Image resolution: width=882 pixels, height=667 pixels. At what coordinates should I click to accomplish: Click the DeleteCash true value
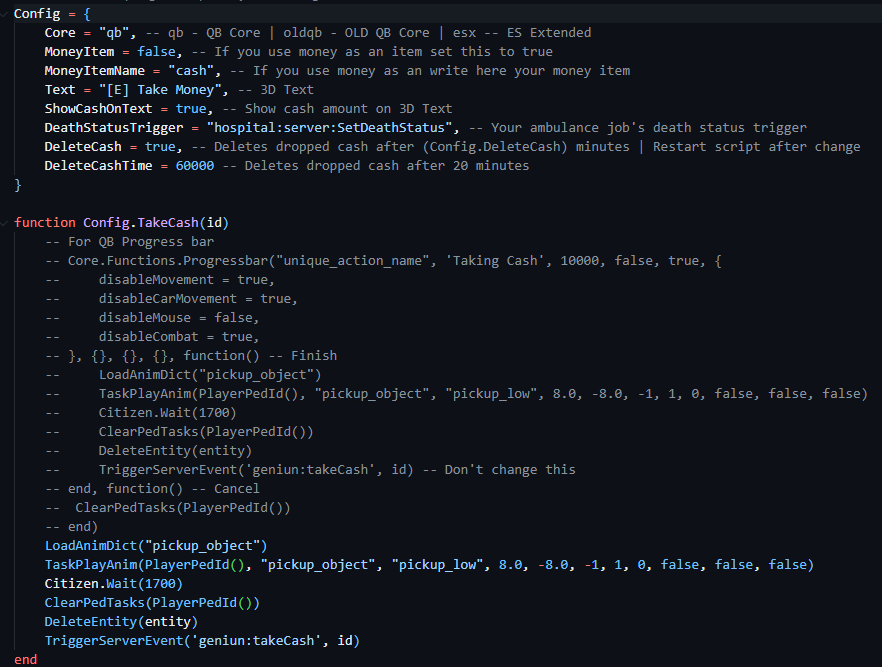tap(160, 147)
